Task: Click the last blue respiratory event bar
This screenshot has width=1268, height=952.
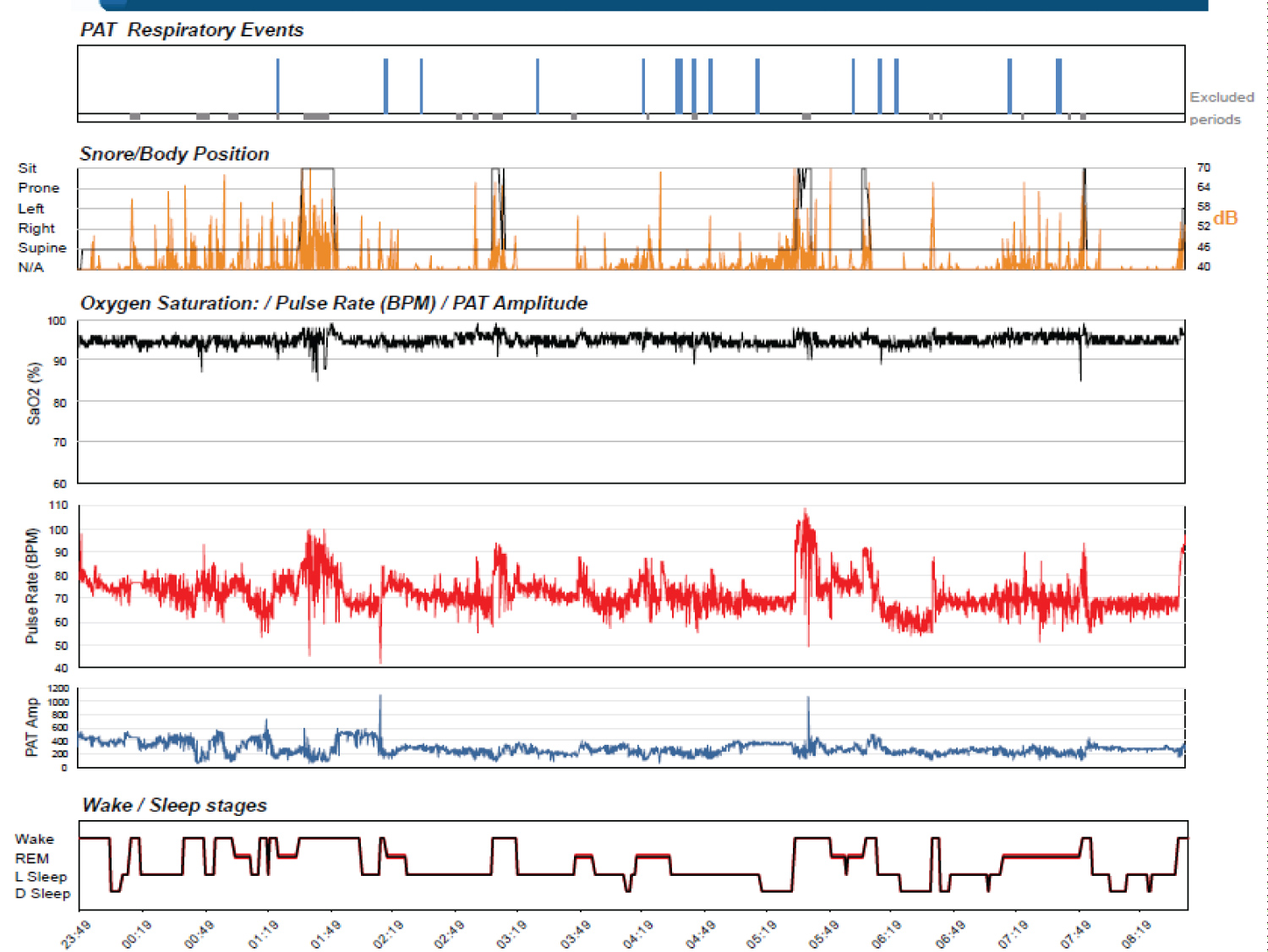Action: tap(1058, 85)
